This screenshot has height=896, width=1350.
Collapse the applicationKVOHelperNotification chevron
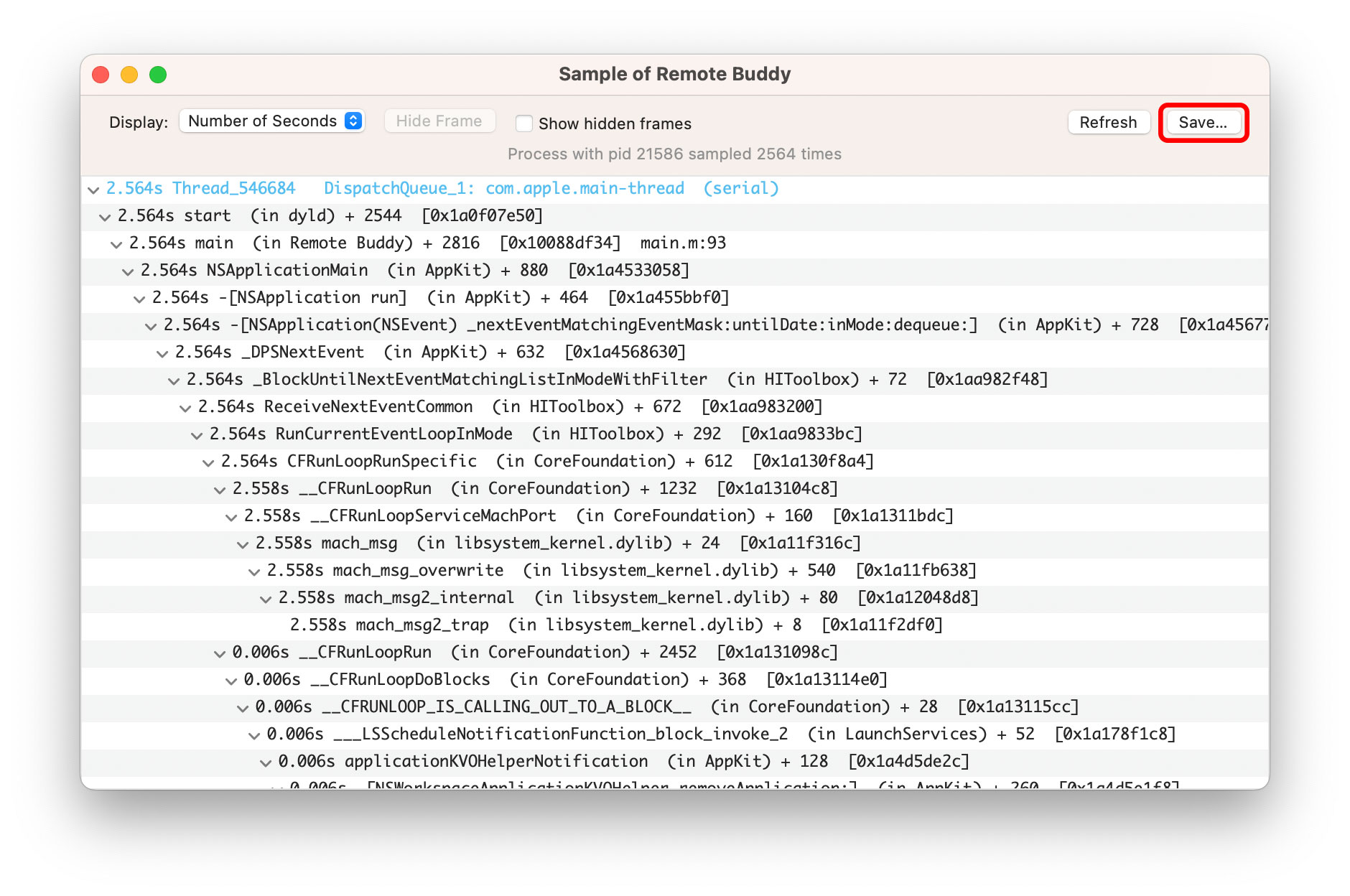pyautogui.click(x=266, y=762)
